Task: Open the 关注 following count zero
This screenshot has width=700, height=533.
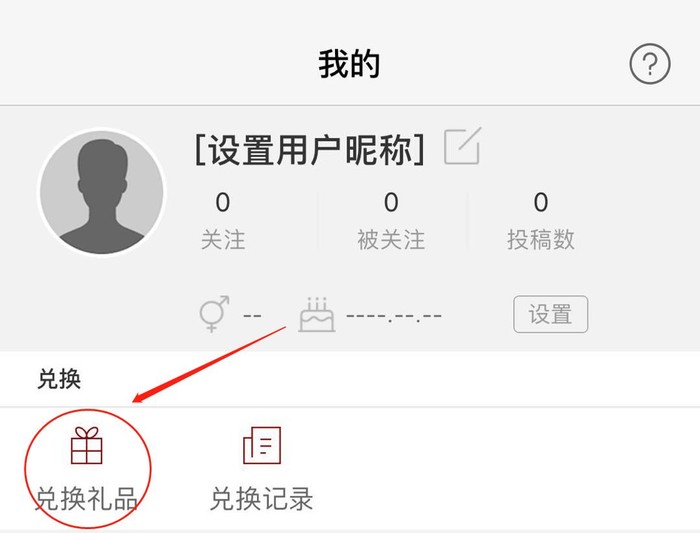Action: point(223,202)
